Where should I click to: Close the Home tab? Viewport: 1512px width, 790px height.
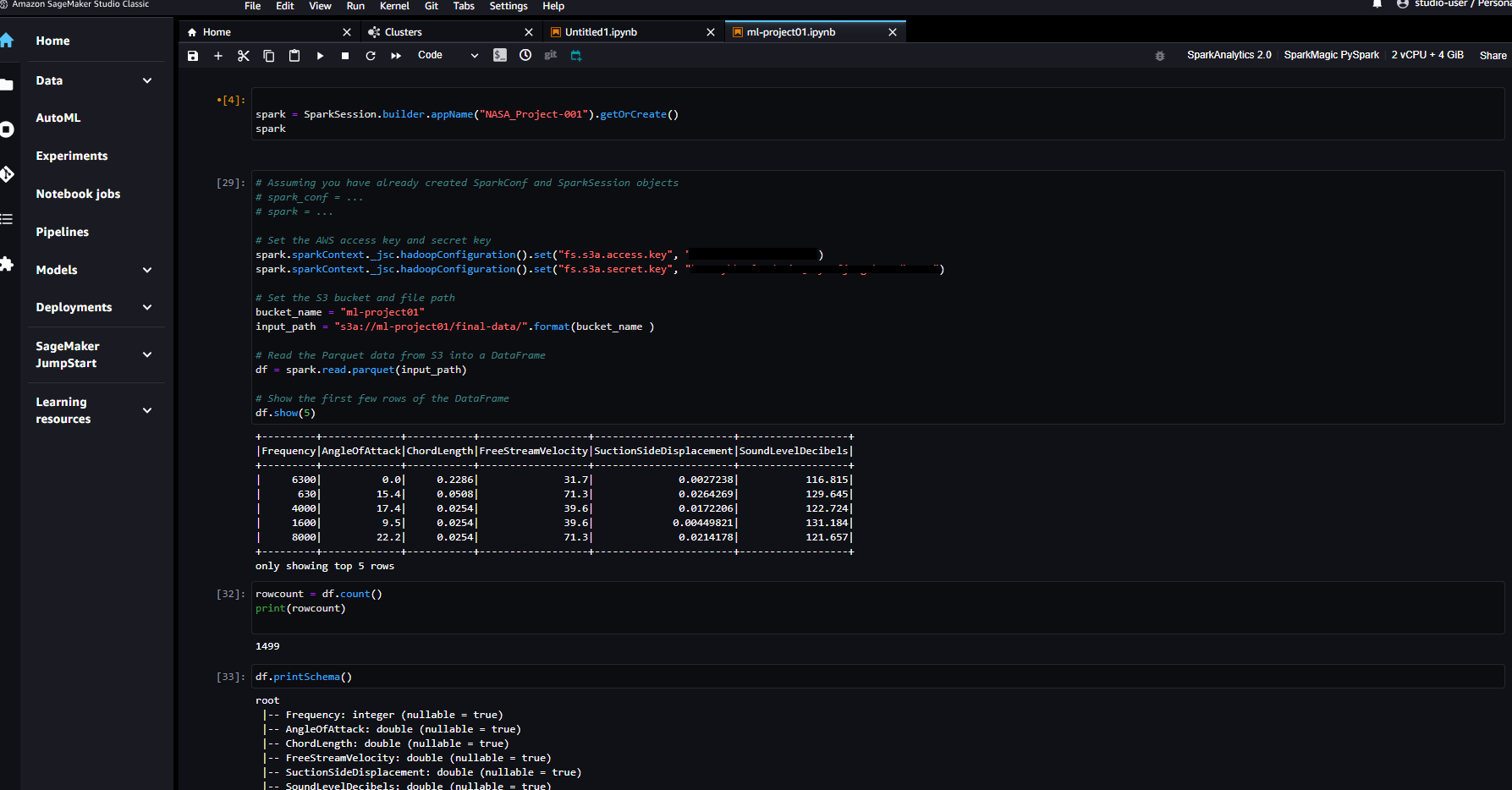pos(347,32)
